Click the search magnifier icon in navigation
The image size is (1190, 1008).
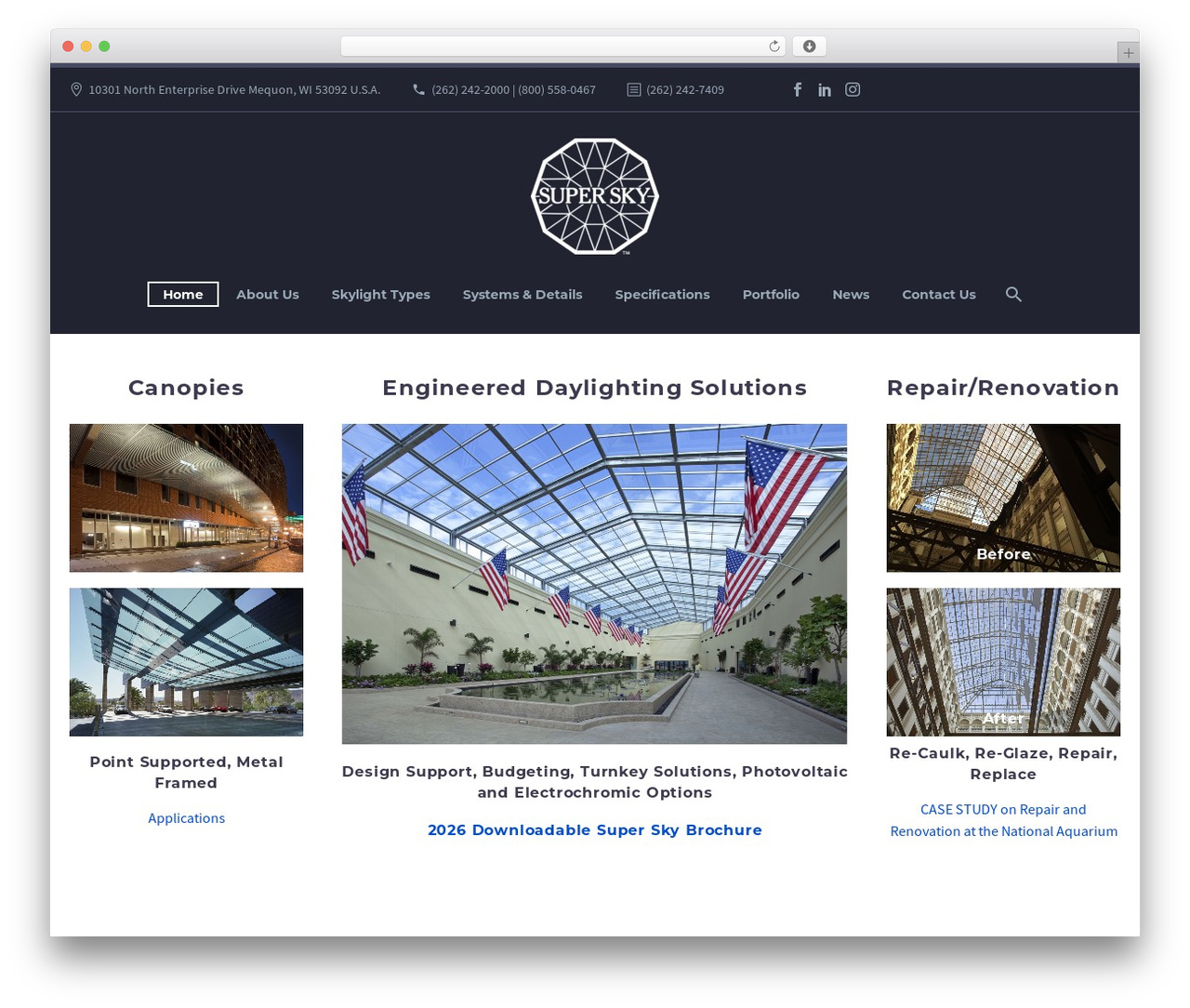click(1013, 294)
